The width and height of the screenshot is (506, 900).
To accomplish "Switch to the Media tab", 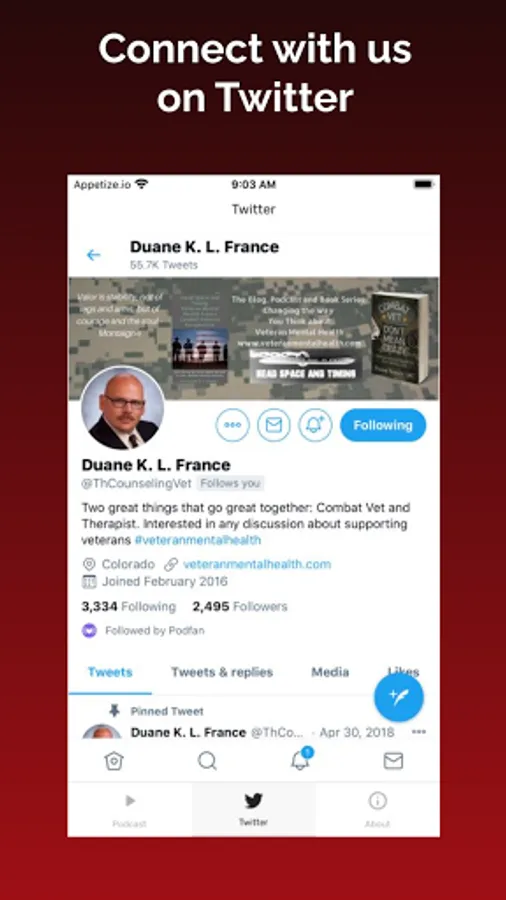I will coord(330,672).
